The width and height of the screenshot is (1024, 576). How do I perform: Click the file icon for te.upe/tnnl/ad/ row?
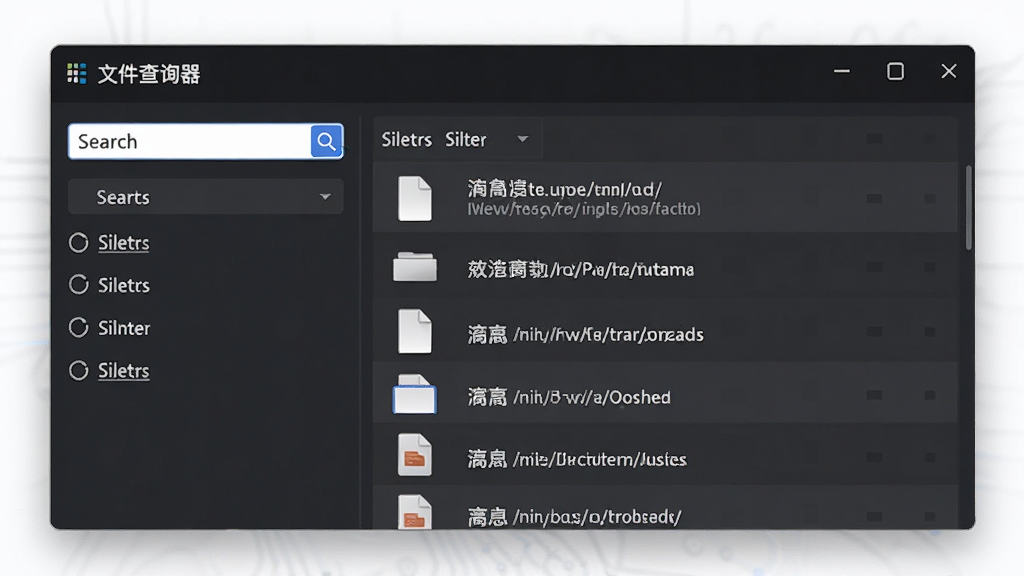415,199
